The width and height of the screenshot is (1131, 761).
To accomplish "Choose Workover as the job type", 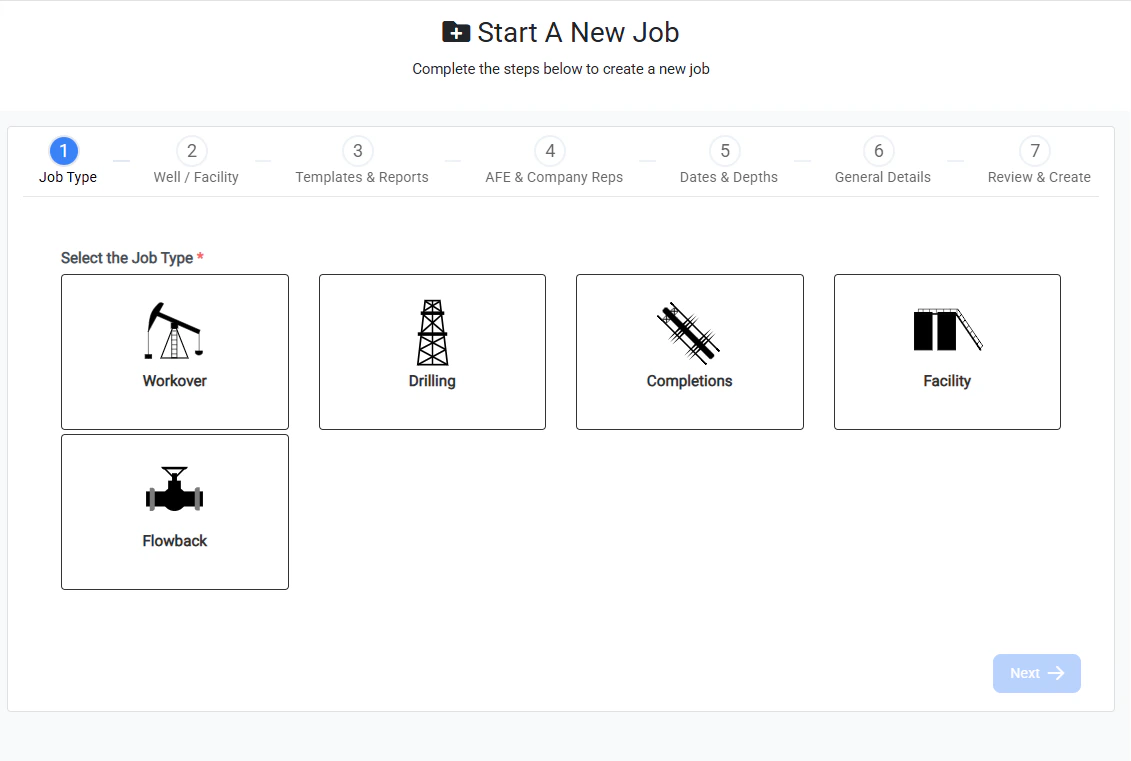I will 174,352.
